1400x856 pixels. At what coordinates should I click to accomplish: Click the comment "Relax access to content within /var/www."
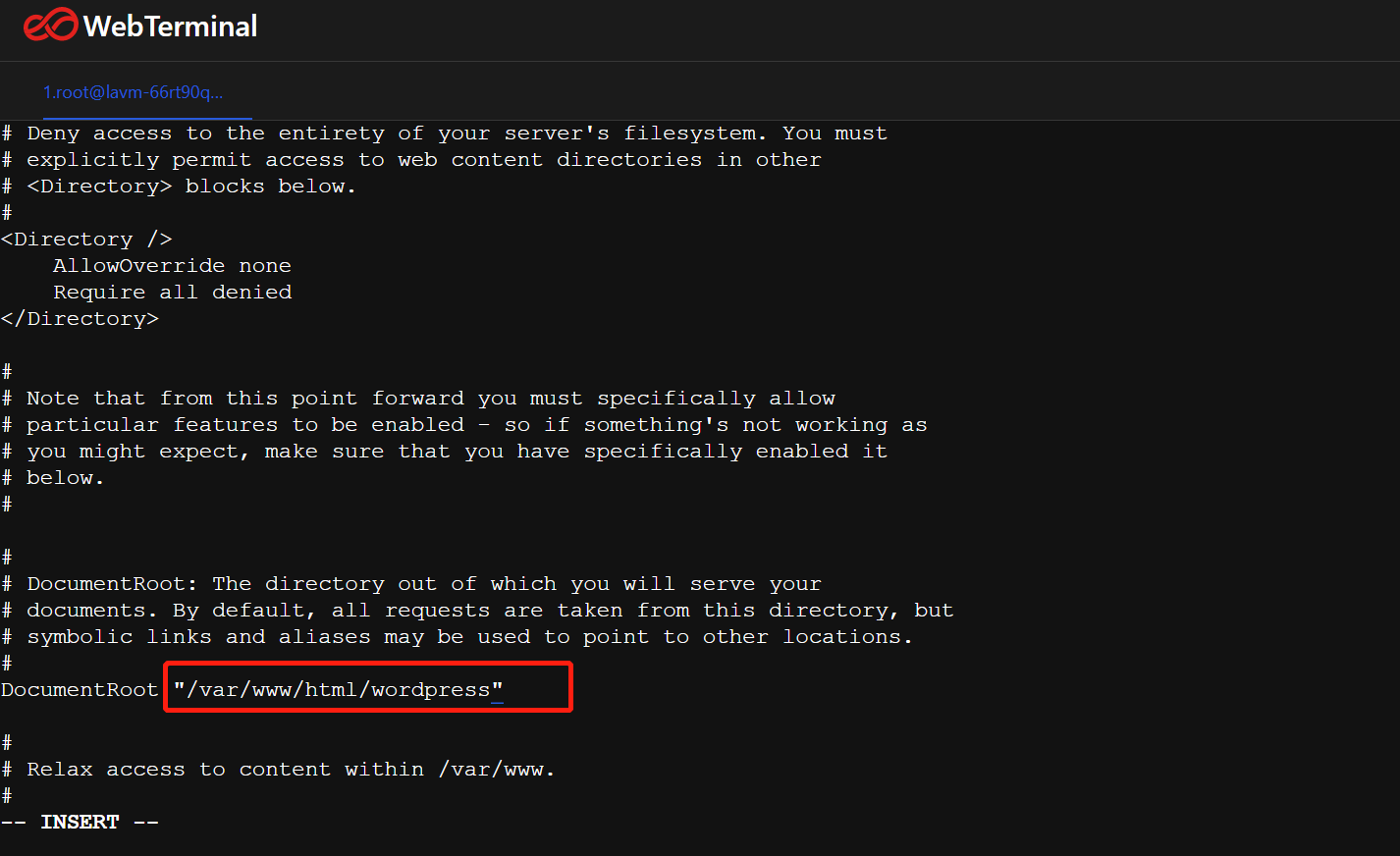pyautogui.click(x=278, y=770)
